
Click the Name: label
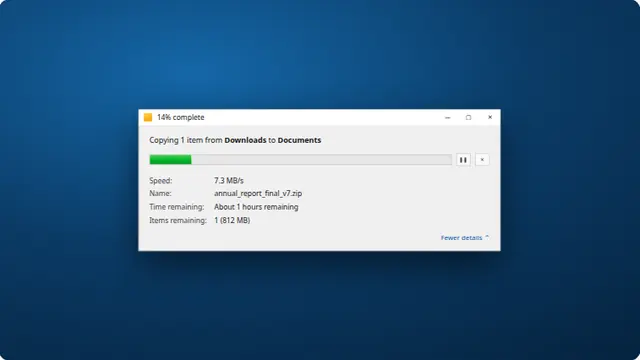click(160, 193)
